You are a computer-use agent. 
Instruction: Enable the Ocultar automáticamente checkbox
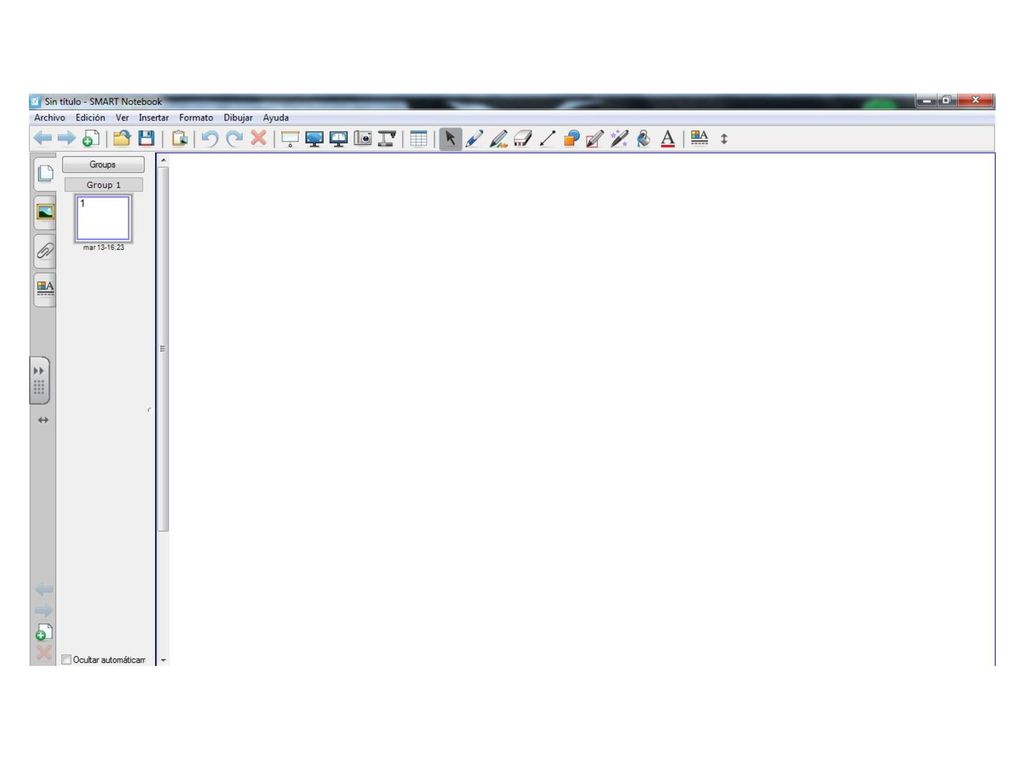(x=67, y=660)
